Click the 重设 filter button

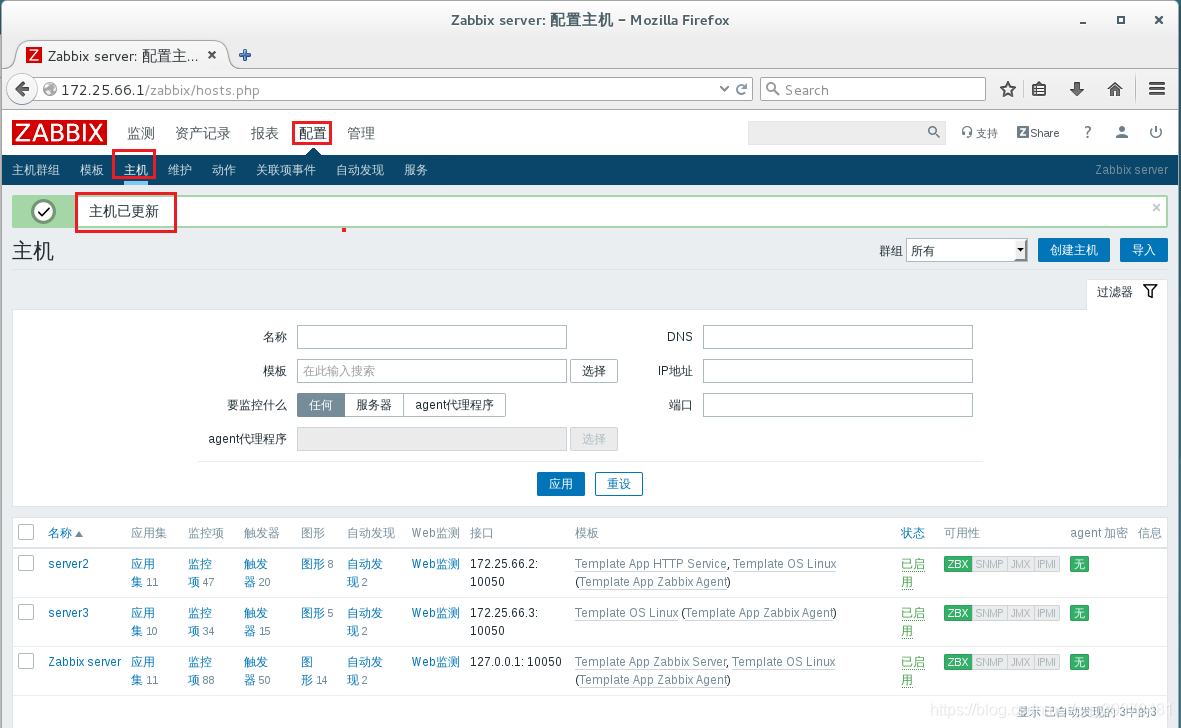point(619,484)
